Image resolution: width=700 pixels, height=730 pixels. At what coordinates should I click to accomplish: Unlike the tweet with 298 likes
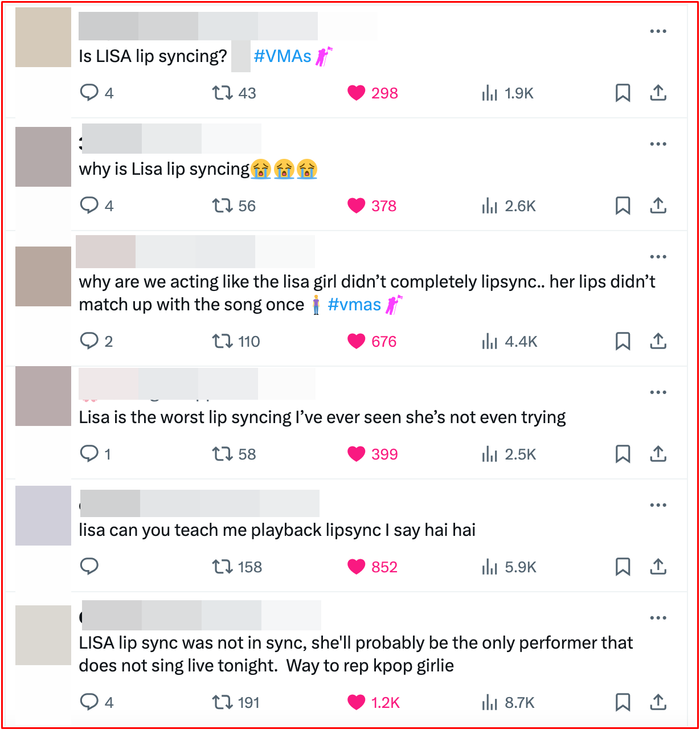coord(355,93)
